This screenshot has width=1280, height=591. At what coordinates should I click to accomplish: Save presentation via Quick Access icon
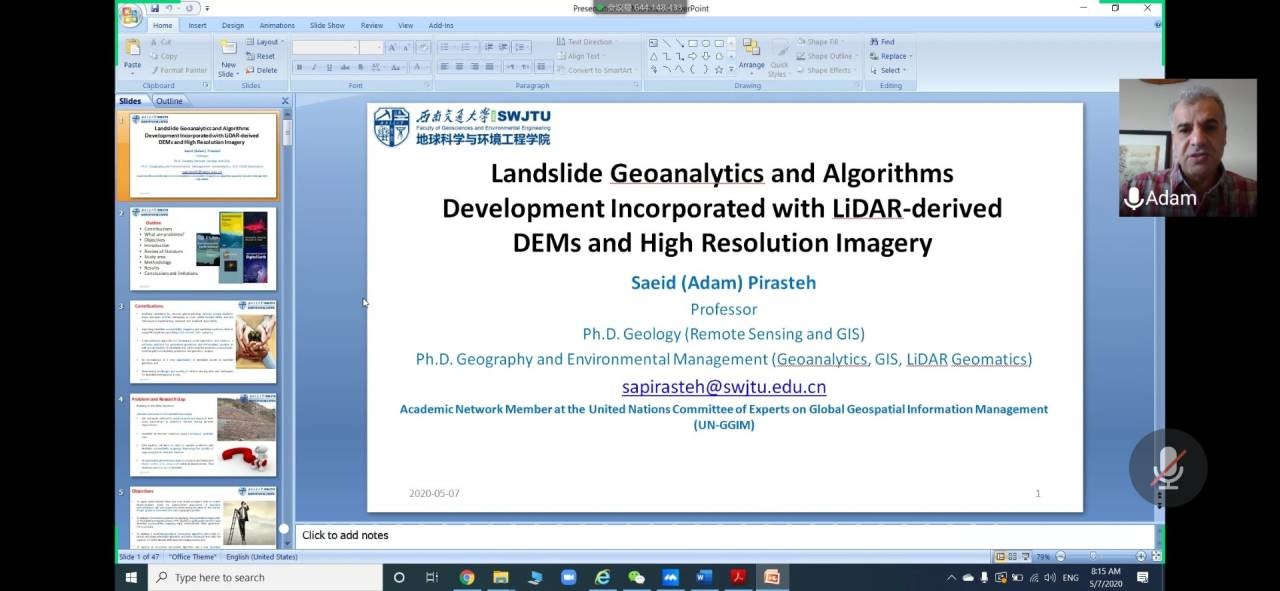pyautogui.click(x=156, y=9)
